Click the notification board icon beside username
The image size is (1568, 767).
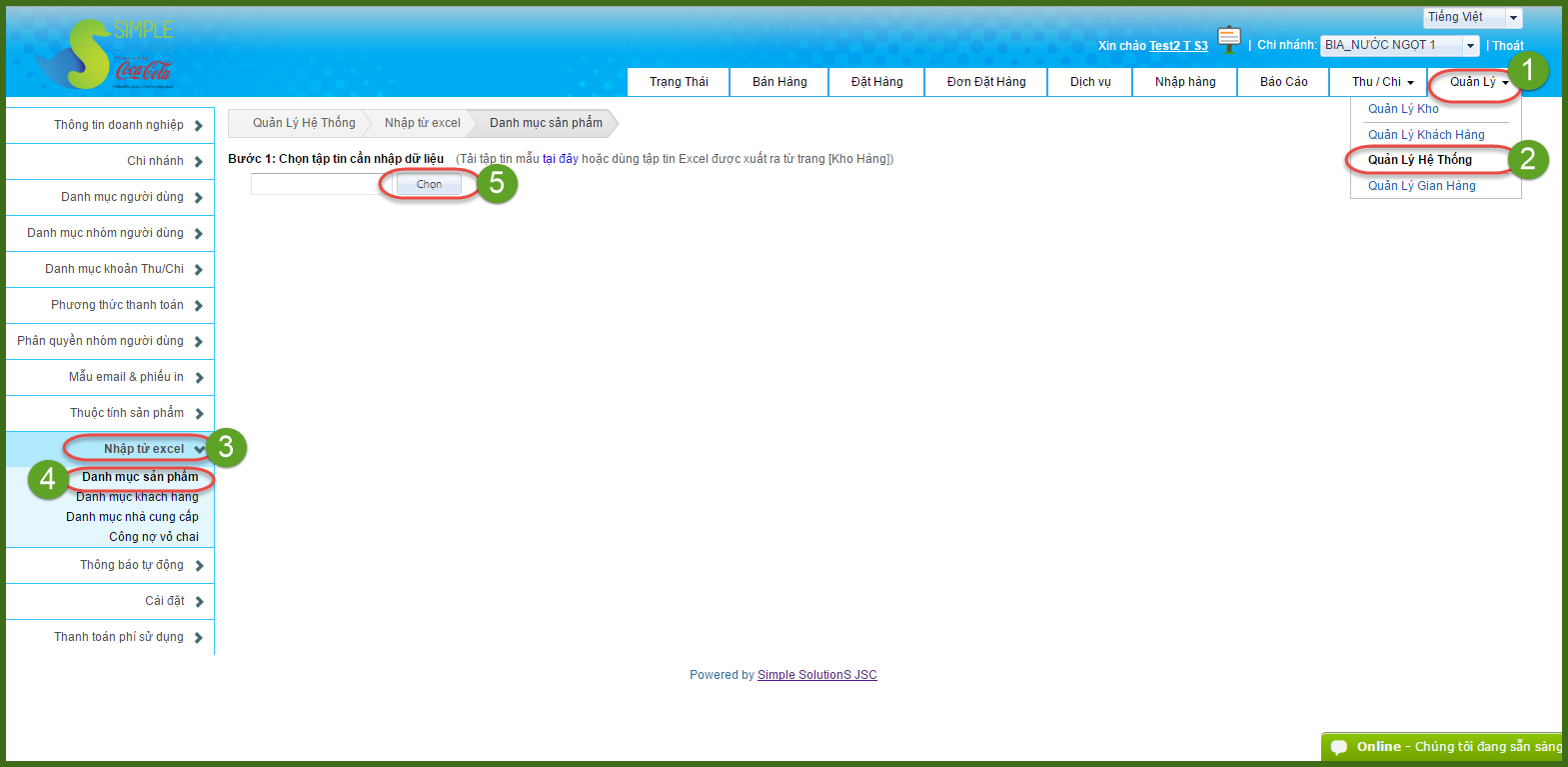(x=1229, y=40)
